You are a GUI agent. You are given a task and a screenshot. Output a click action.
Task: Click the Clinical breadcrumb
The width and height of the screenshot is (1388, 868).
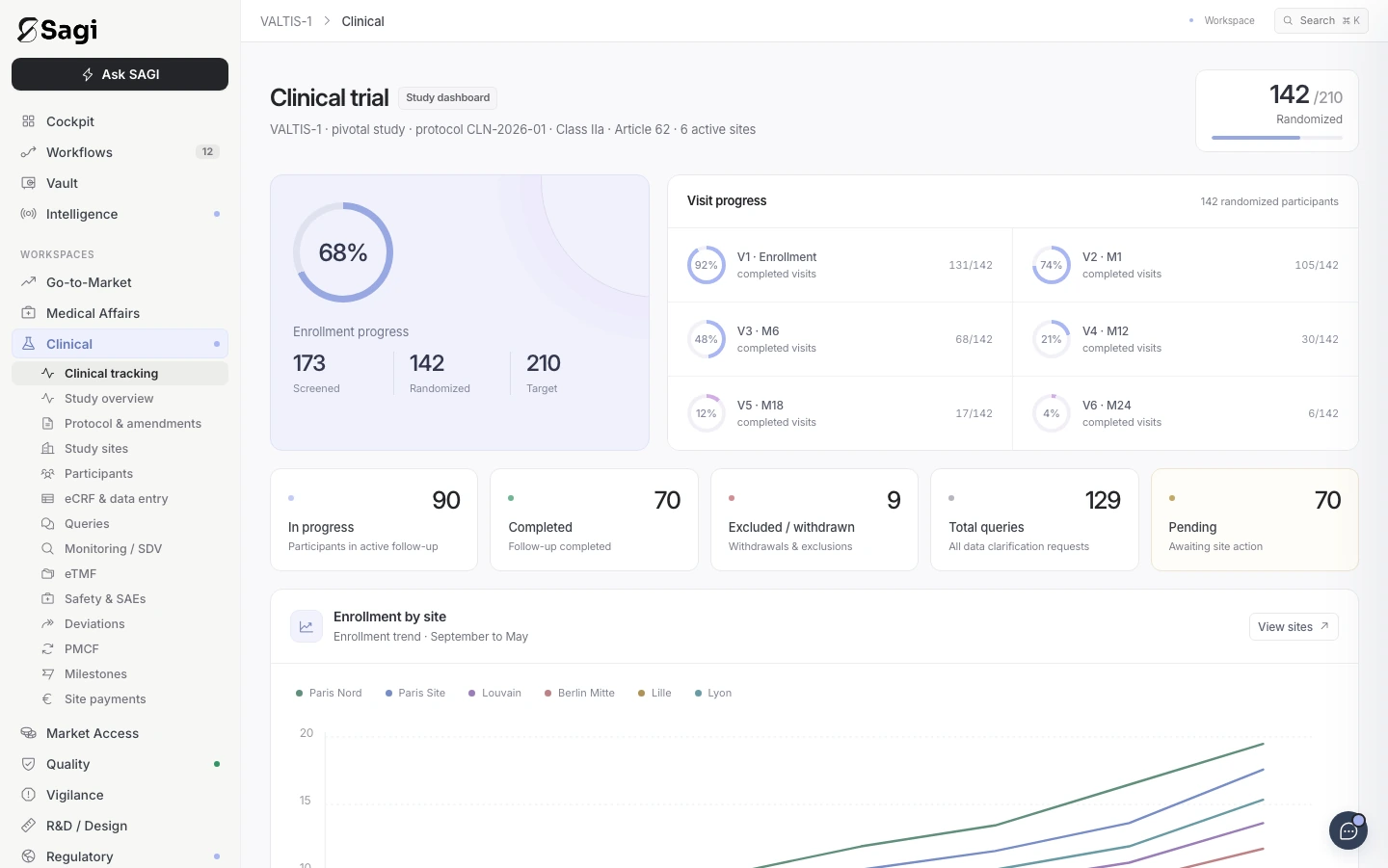(x=362, y=21)
